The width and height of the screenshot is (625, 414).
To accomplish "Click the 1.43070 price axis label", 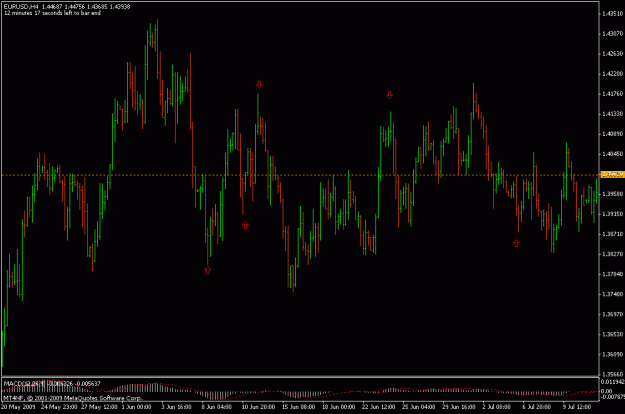I will click(613, 34).
